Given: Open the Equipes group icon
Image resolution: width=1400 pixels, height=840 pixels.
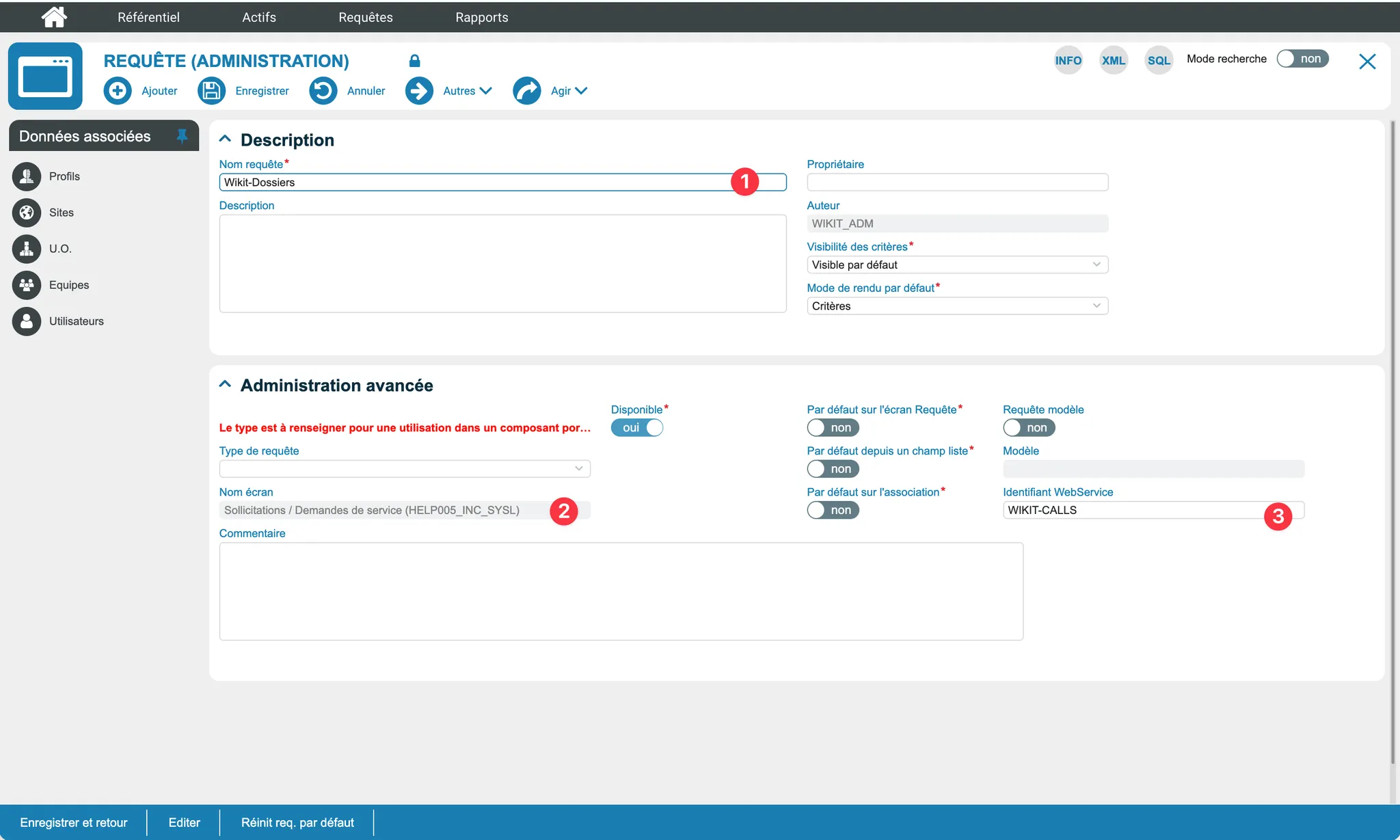Looking at the screenshot, I should 27,285.
